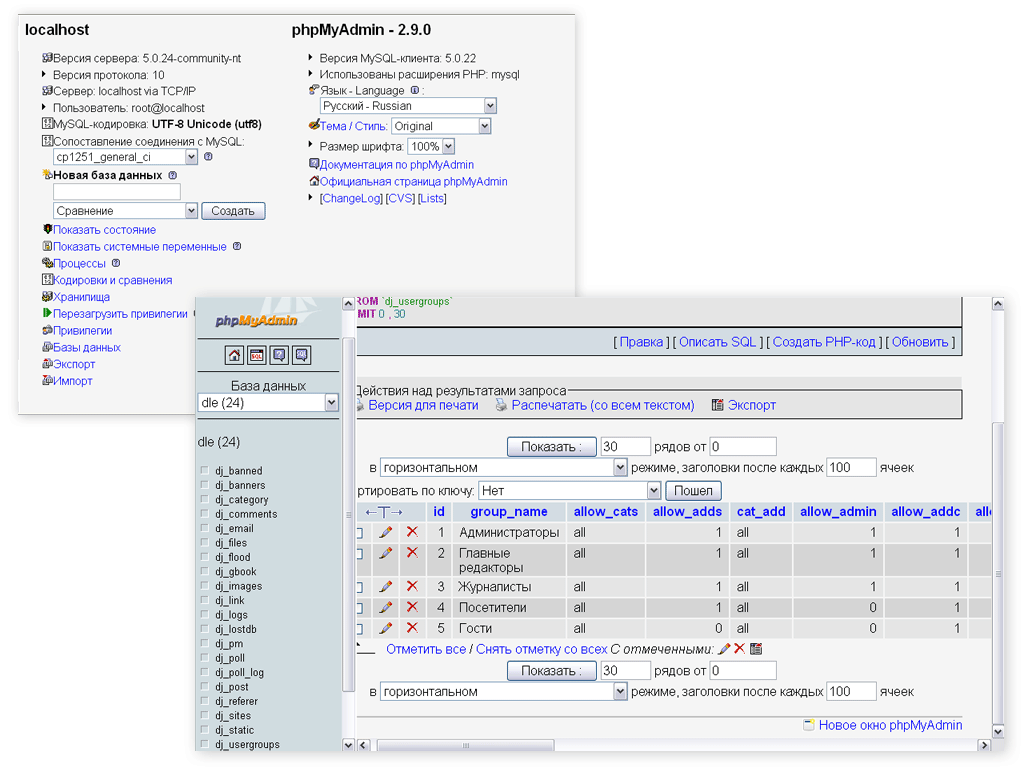
Task: Click the Показать button above the results table
Action: point(552,447)
